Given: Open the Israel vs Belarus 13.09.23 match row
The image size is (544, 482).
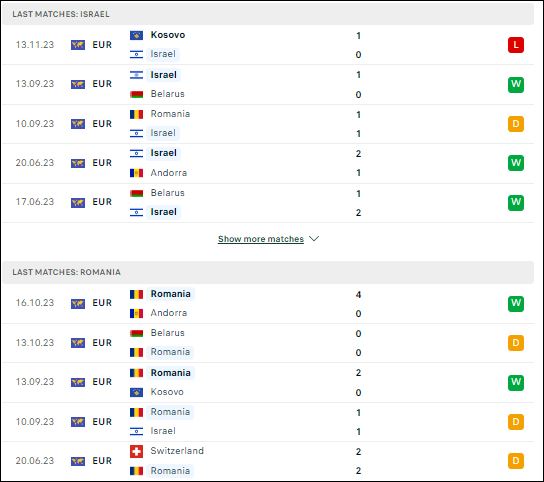Looking at the screenshot, I should click(x=268, y=84).
